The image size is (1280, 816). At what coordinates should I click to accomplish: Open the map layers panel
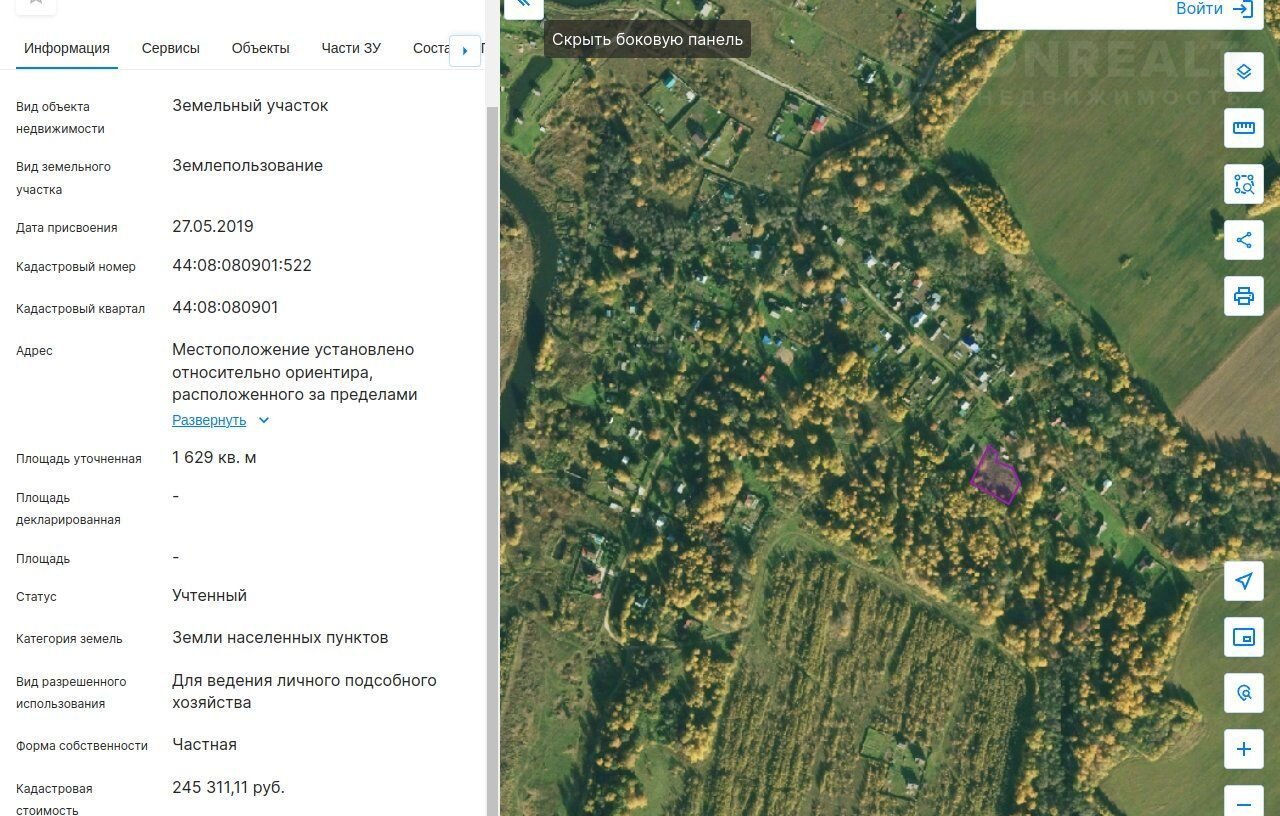[1243, 72]
